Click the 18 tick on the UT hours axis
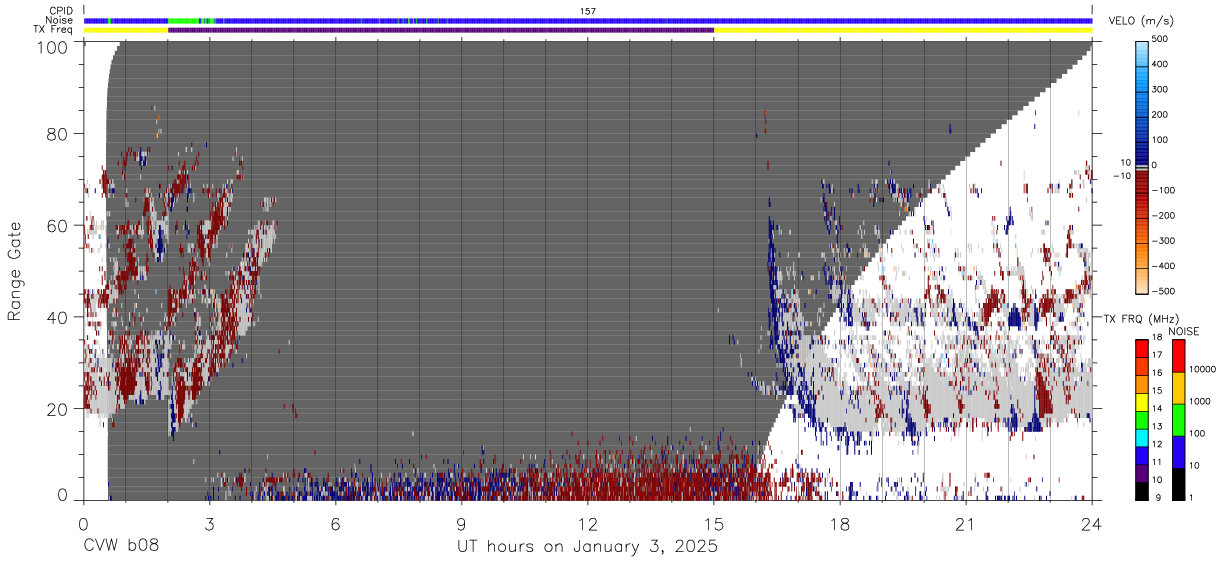This screenshot has height=567, width=1228. tap(840, 523)
